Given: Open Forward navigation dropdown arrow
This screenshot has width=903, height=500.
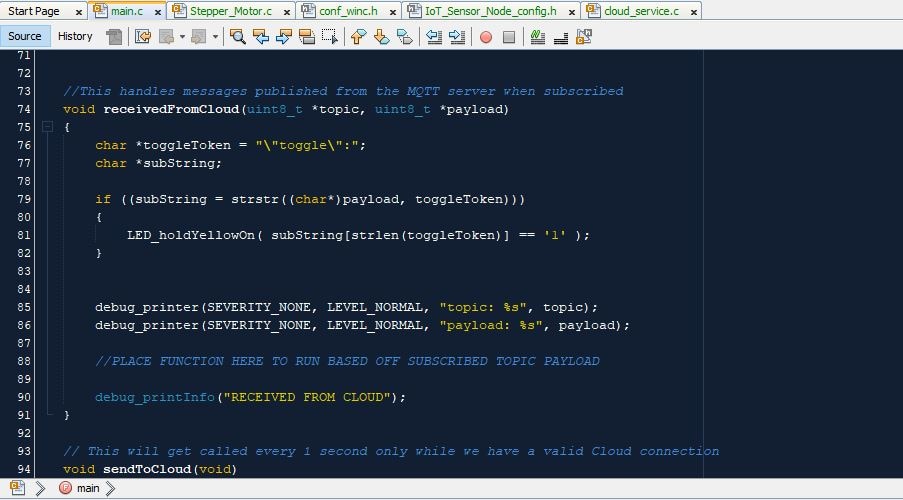Looking at the screenshot, I should tap(216, 37).
